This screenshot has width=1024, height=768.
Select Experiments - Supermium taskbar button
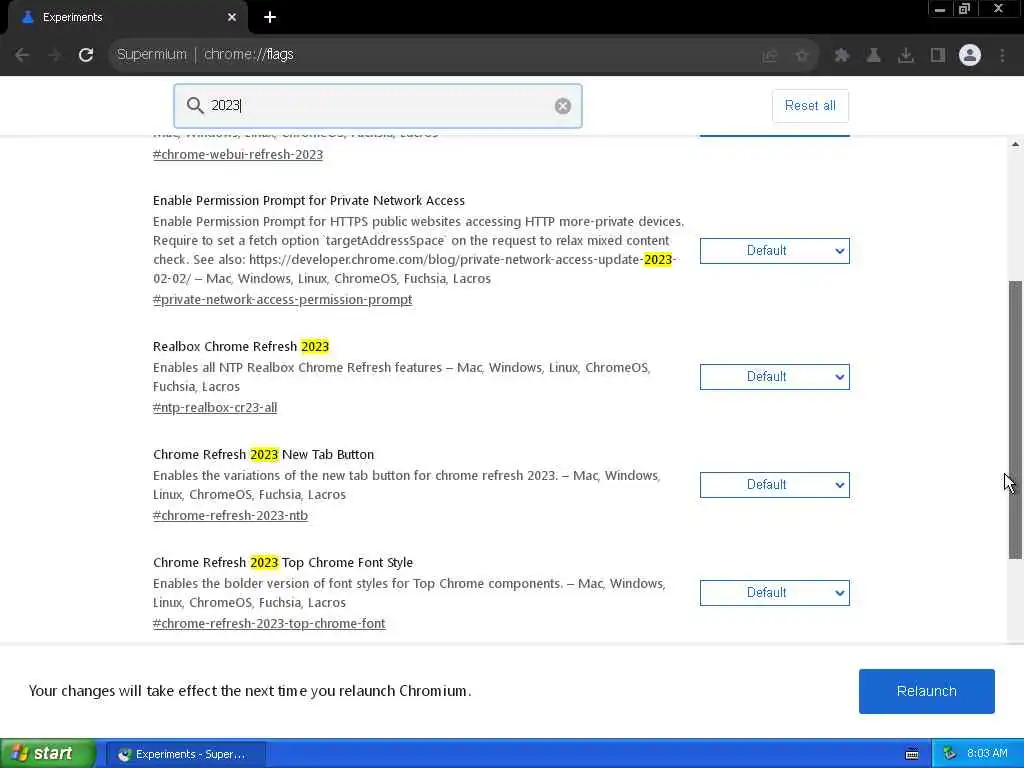click(x=186, y=754)
